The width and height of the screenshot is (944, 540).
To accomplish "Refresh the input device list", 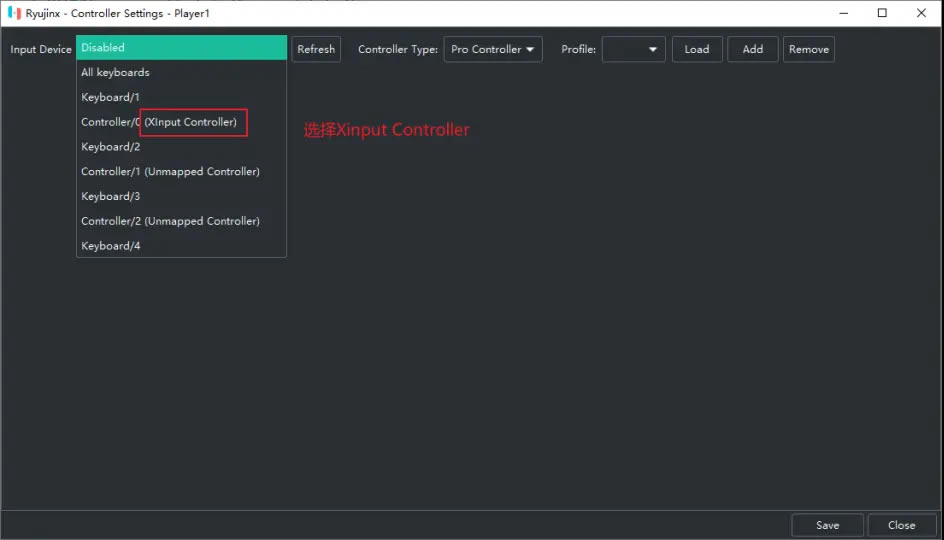I will (x=316, y=49).
